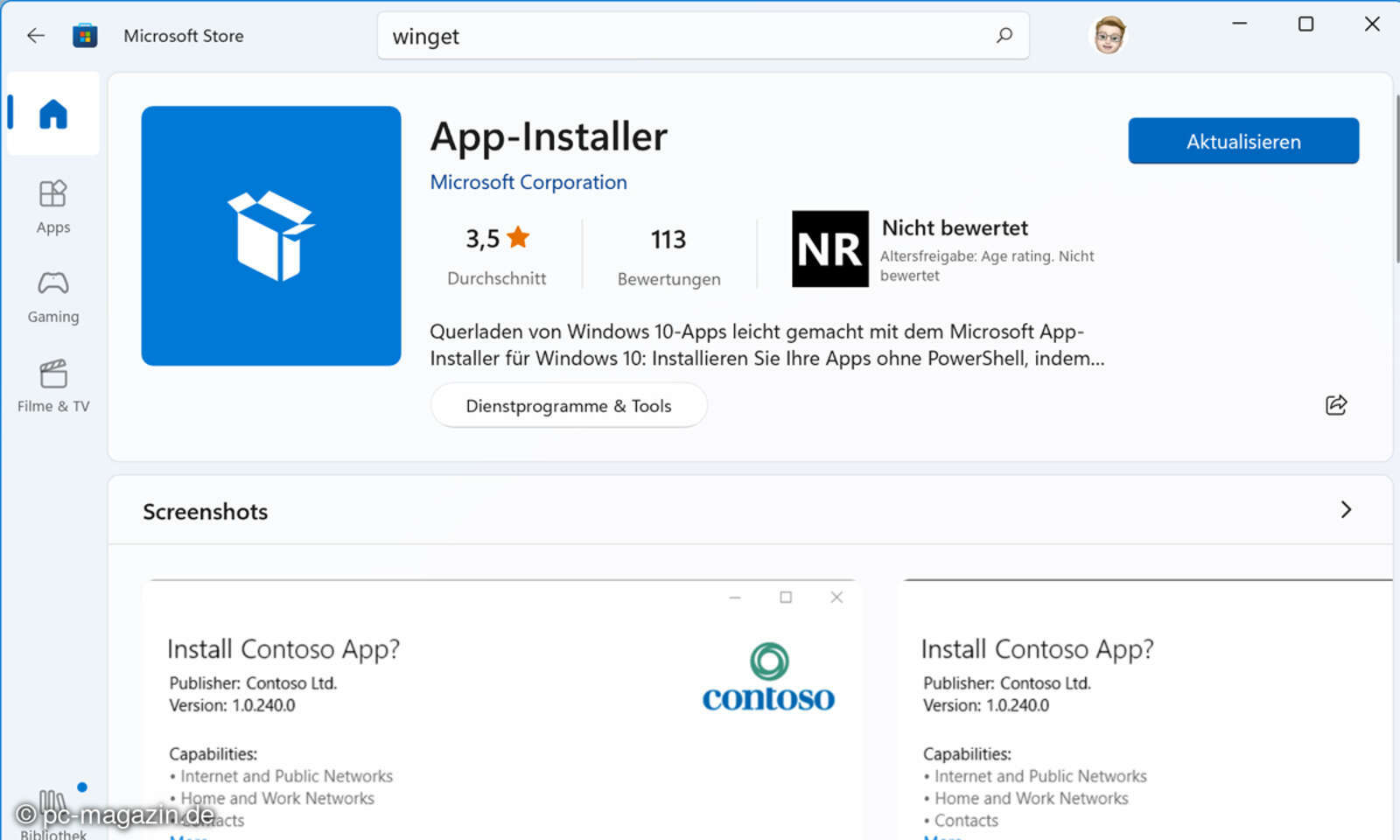1400x840 pixels.
Task: Open Filme & TV in sidebar
Action: [x=53, y=386]
